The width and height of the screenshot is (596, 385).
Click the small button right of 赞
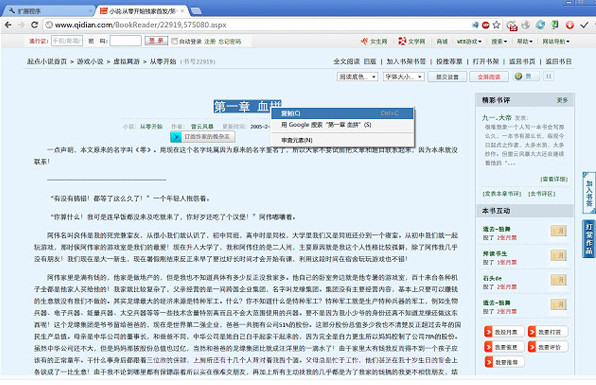(548, 76)
